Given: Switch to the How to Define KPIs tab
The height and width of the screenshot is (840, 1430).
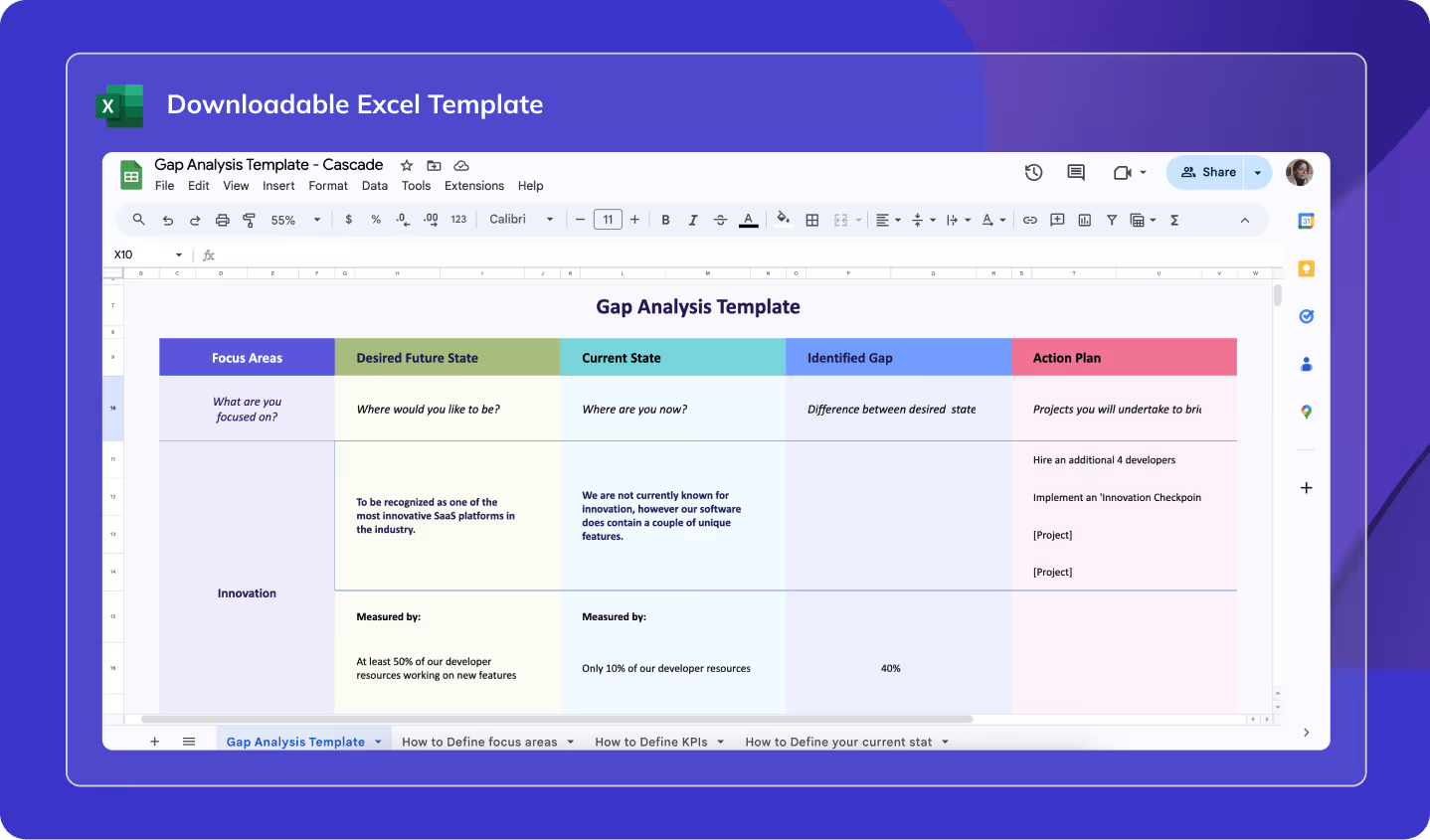Looking at the screenshot, I should (x=651, y=742).
